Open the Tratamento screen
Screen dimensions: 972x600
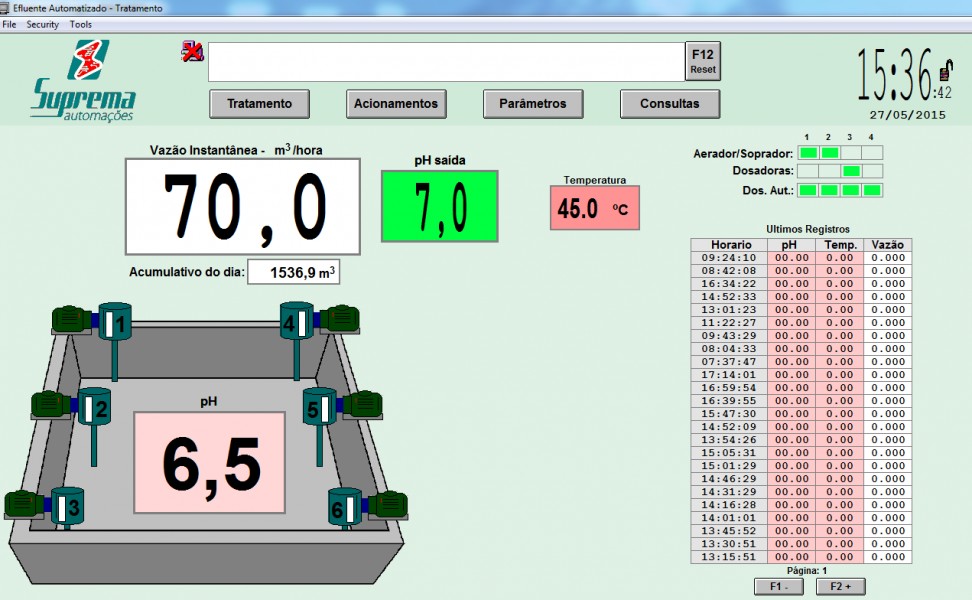pos(259,104)
